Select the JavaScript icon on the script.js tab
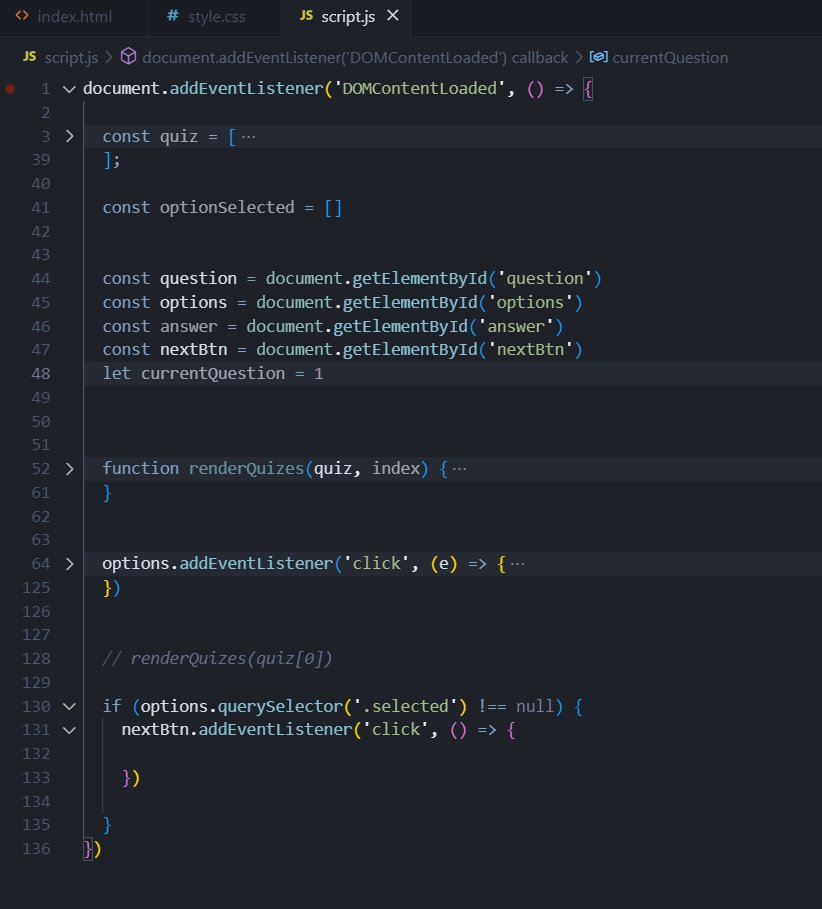Viewport: 822px width, 909px height. 308,16
